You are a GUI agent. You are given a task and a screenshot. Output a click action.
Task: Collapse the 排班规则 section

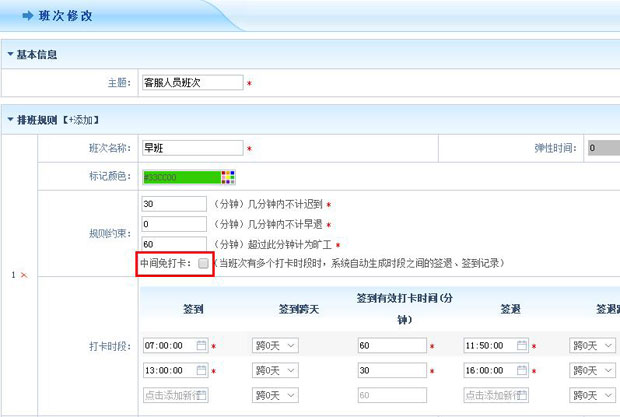[11, 119]
